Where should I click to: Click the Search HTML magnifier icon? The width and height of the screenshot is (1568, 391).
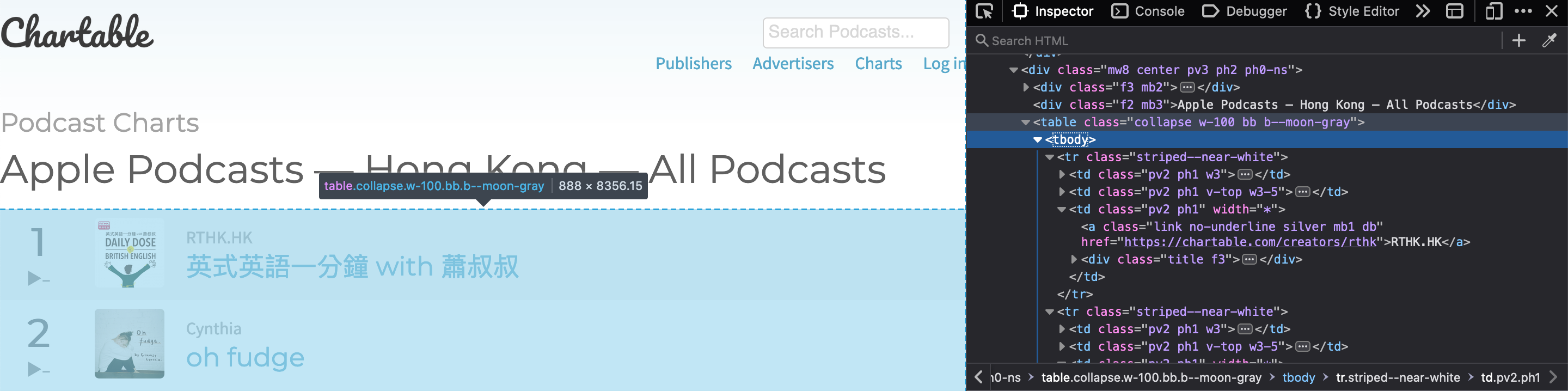coord(981,41)
